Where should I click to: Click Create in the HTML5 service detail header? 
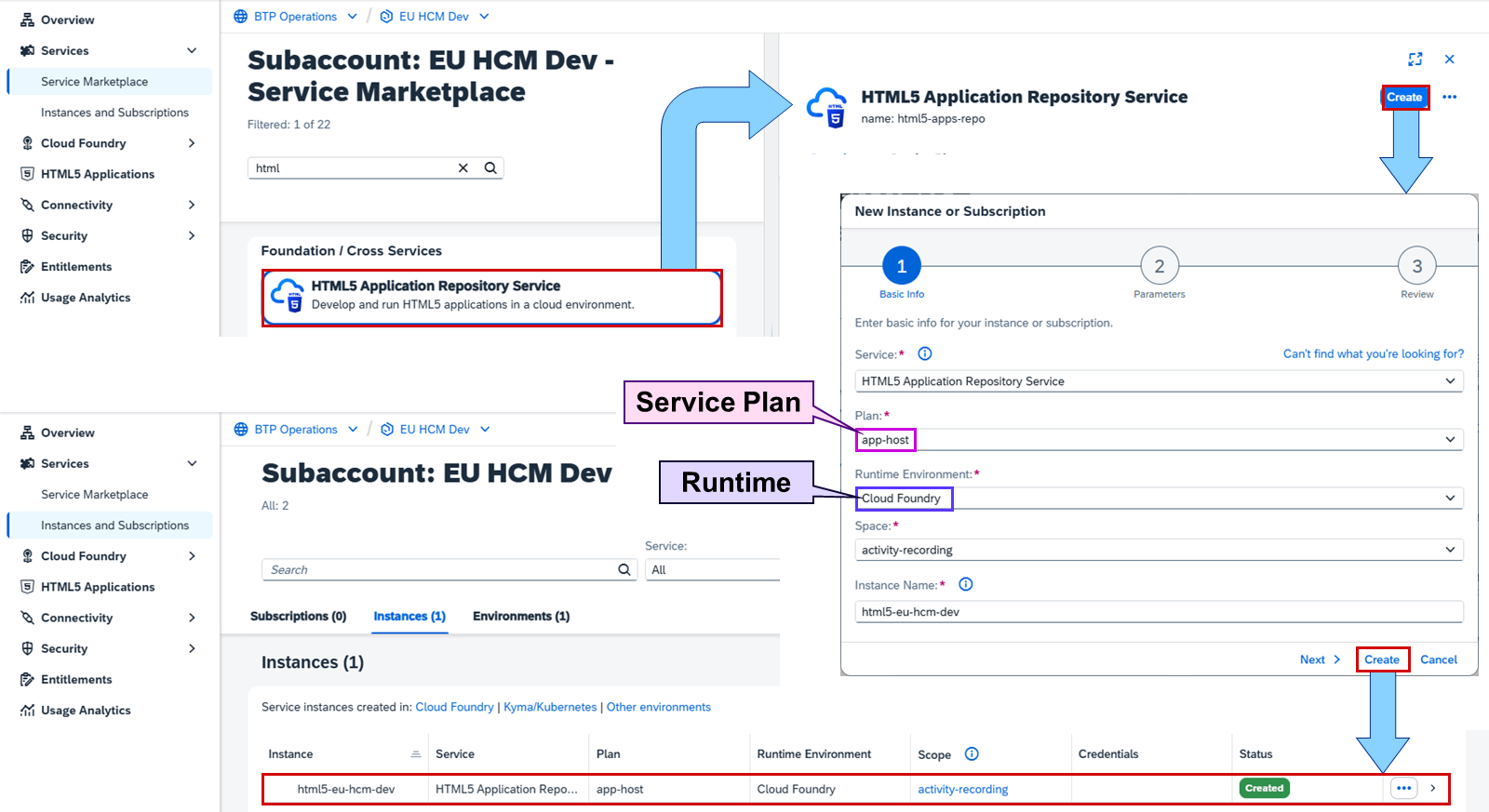[1404, 97]
